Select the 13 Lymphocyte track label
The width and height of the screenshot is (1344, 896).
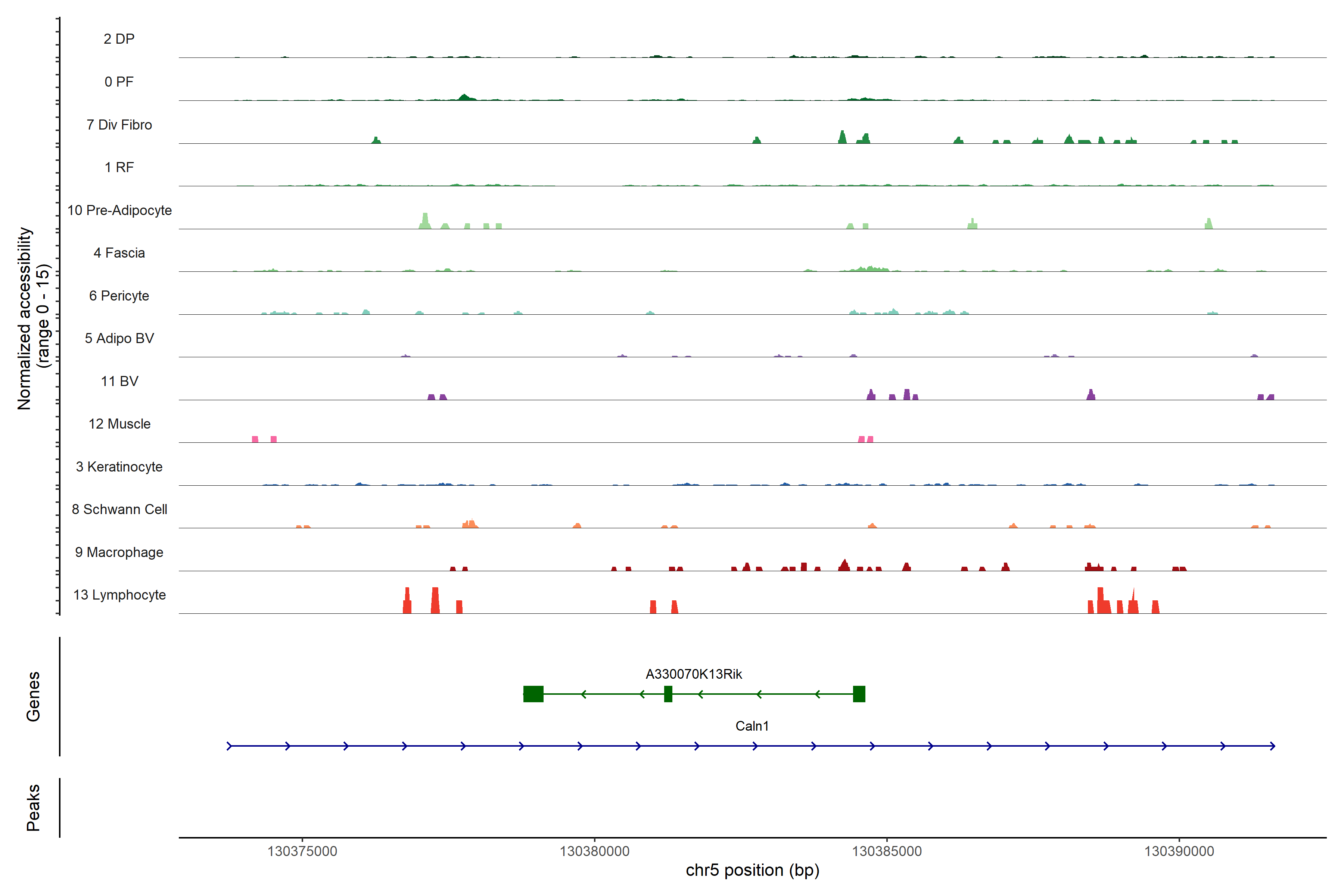click(119, 595)
